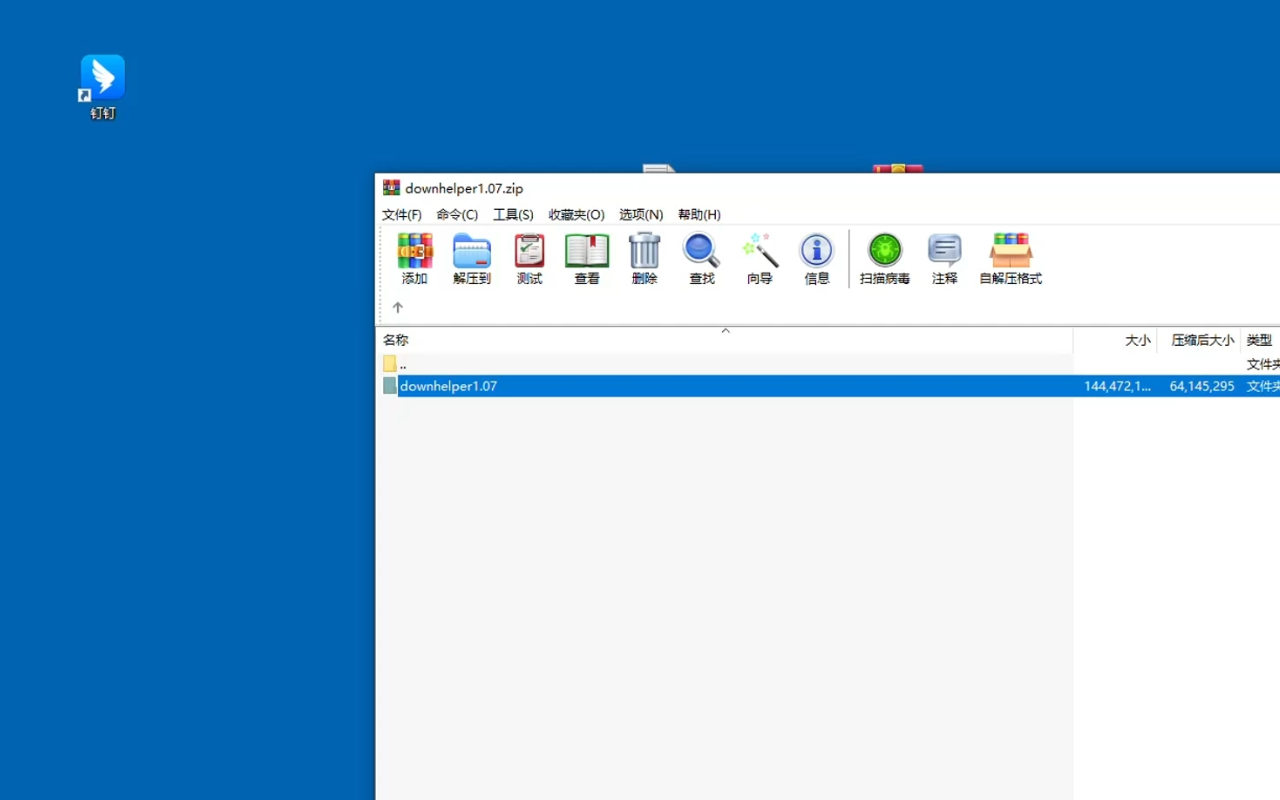Click the 解压到 (Extract to) toolbar icon
The height and width of the screenshot is (800, 1280).
[x=472, y=259]
